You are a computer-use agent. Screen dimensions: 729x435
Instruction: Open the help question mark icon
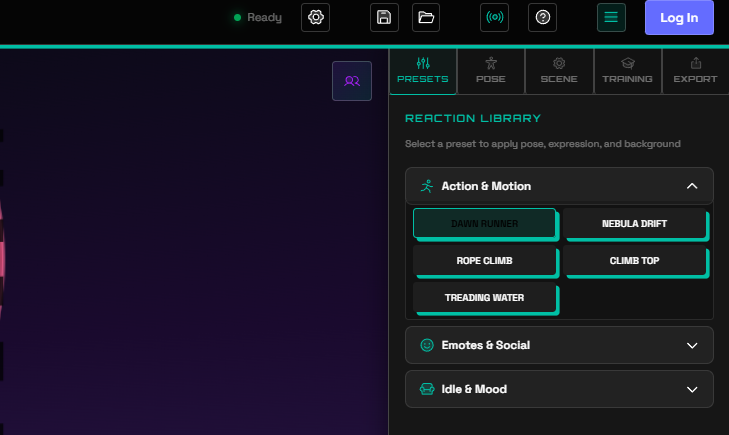(543, 18)
